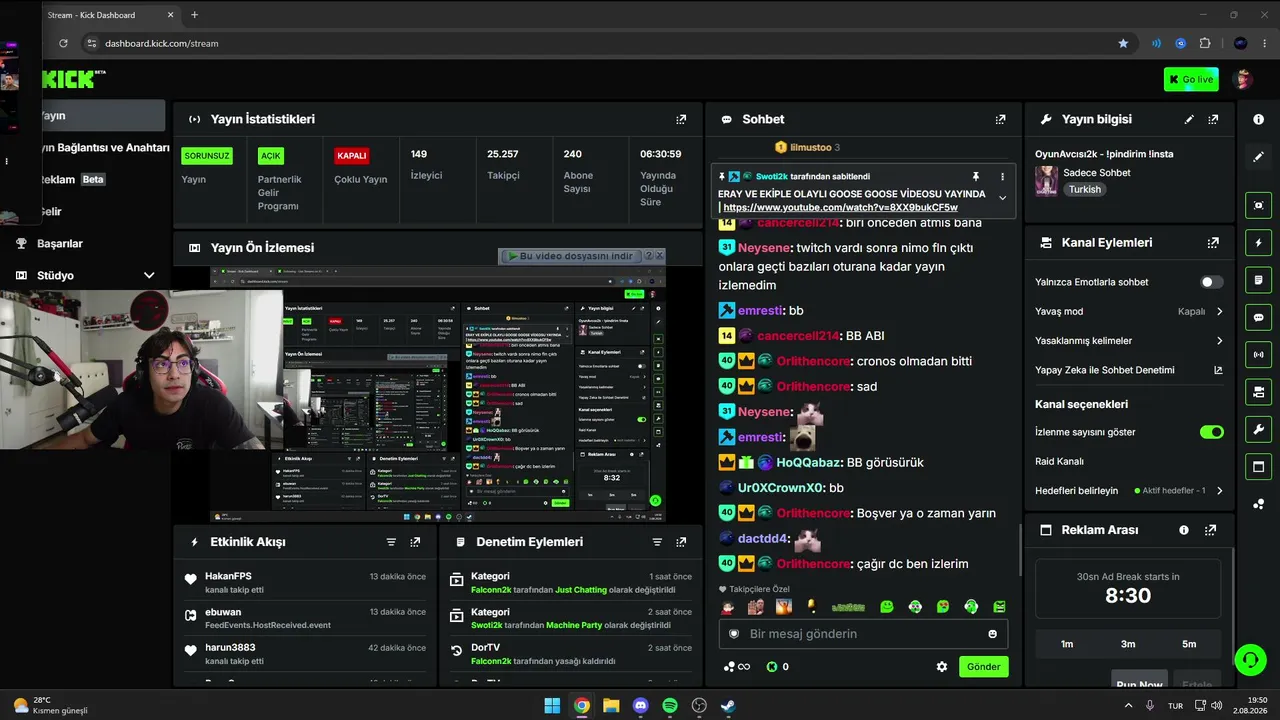Image resolution: width=1280 pixels, height=720 pixels.
Task: Open filter options in Etkinlik Akışı
Action: 391,542
